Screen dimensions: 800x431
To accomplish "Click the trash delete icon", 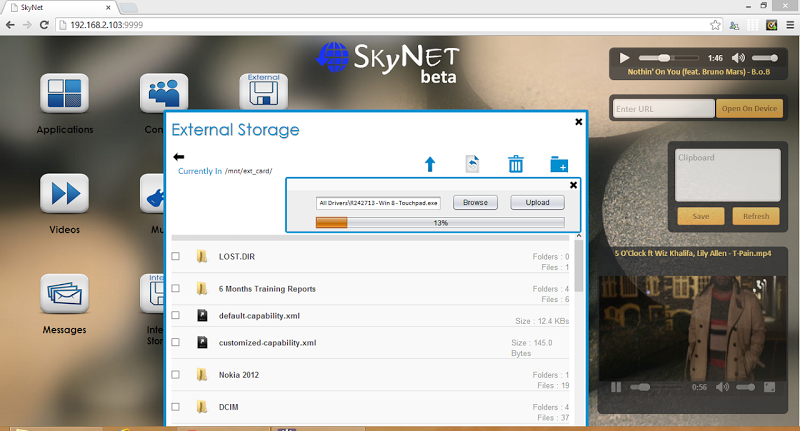I will 516,164.
